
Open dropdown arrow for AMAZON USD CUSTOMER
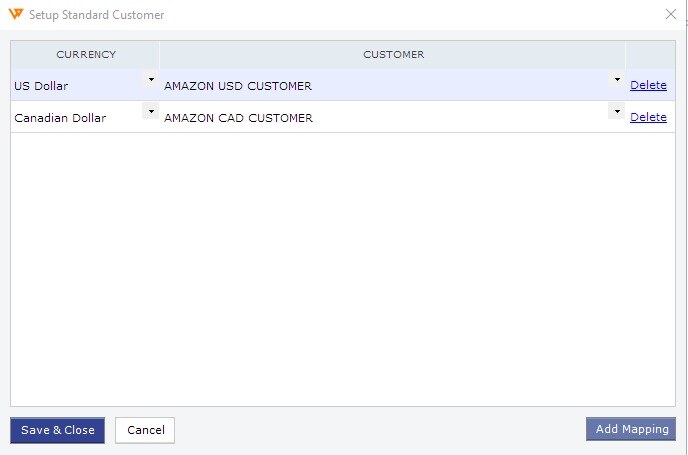click(617, 79)
